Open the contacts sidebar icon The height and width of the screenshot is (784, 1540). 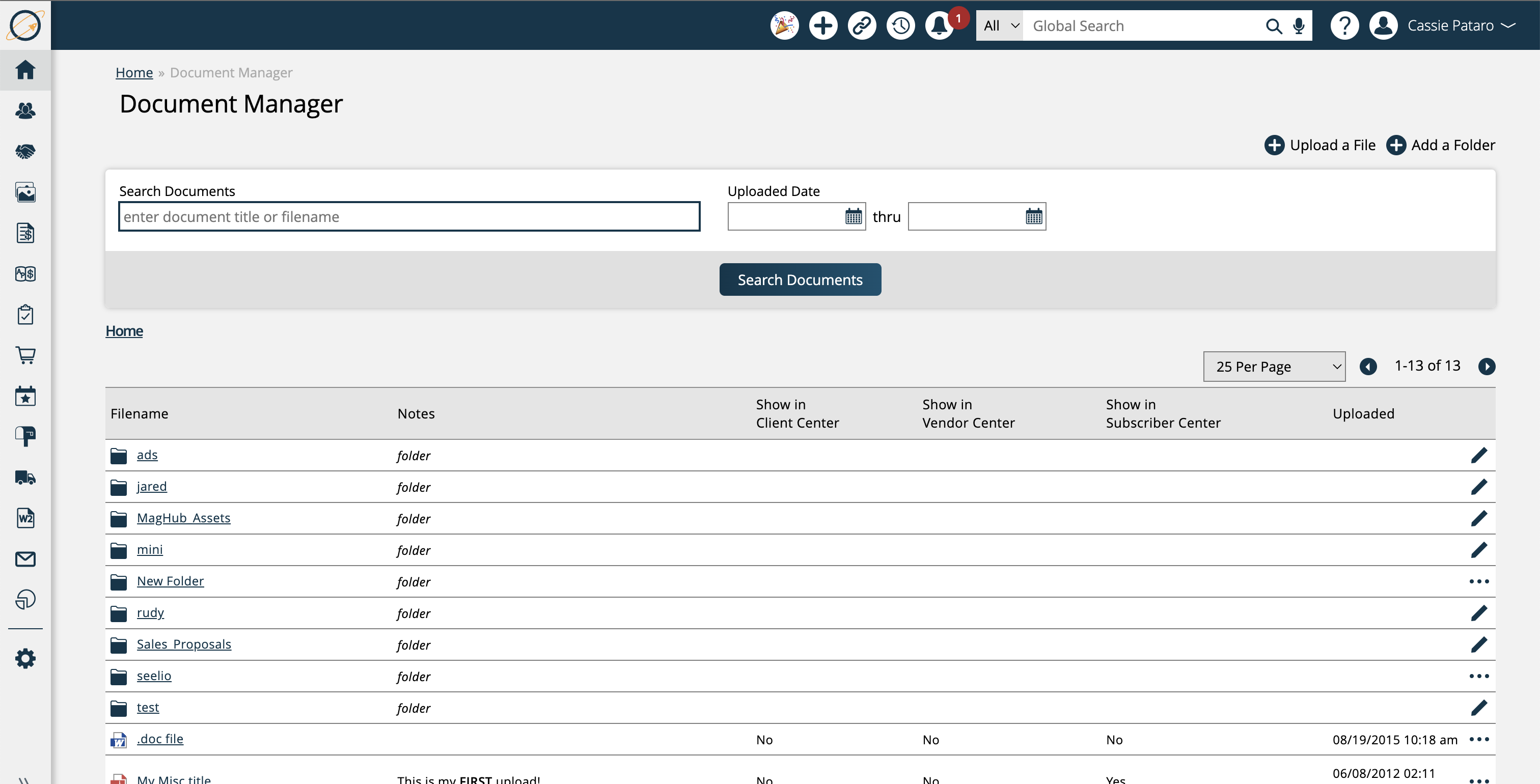[x=25, y=110]
